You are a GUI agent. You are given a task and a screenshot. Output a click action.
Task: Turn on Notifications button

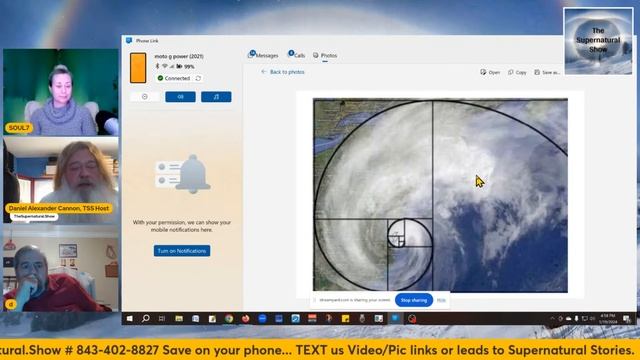(x=182, y=251)
